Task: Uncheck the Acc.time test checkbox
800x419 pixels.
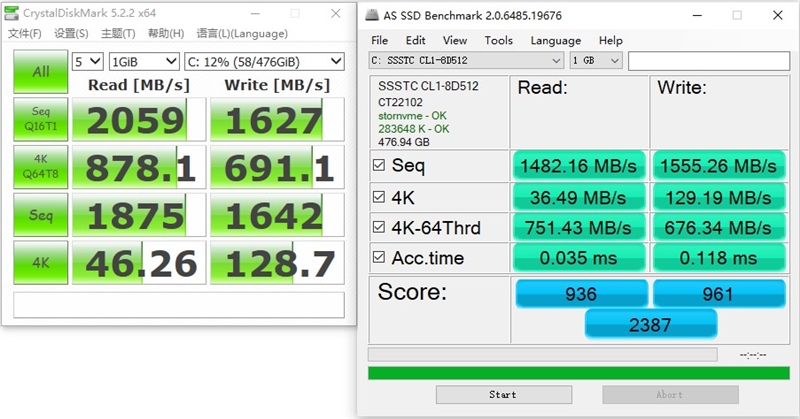Action: pos(379,257)
